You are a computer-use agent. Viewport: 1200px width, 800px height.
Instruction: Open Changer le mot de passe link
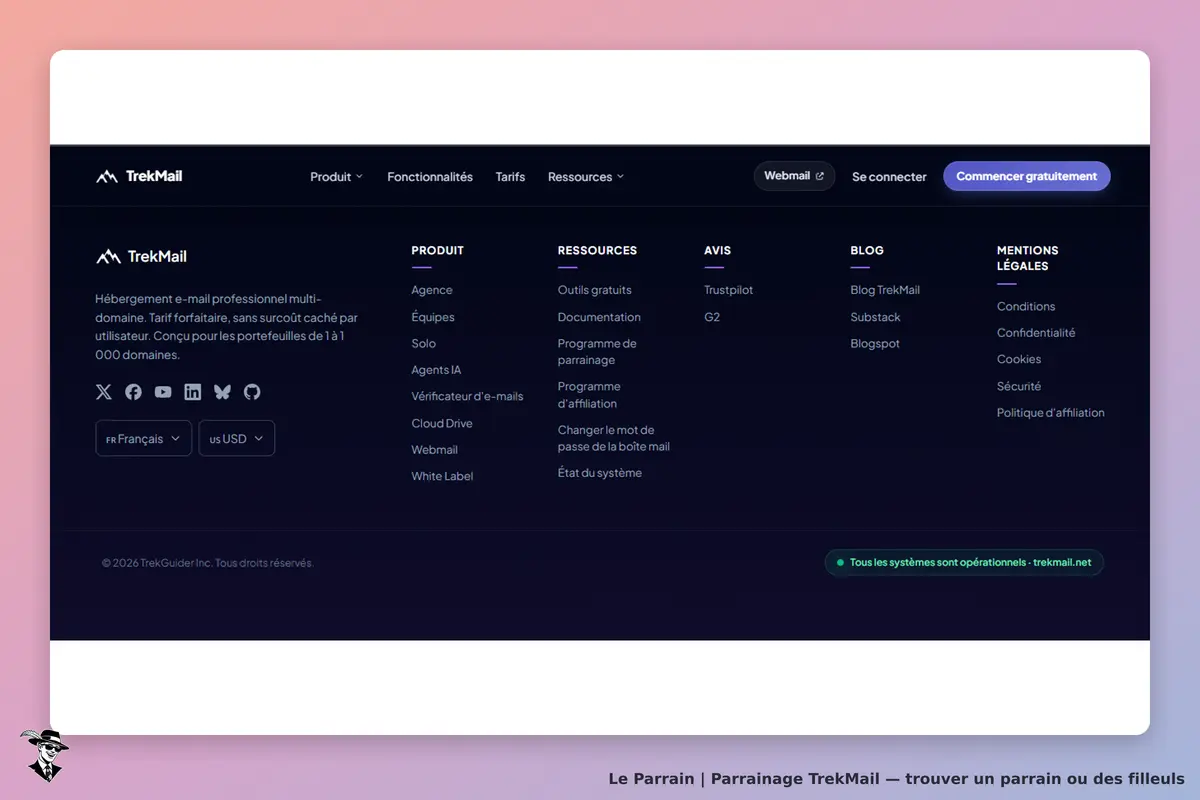click(x=614, y=438)
